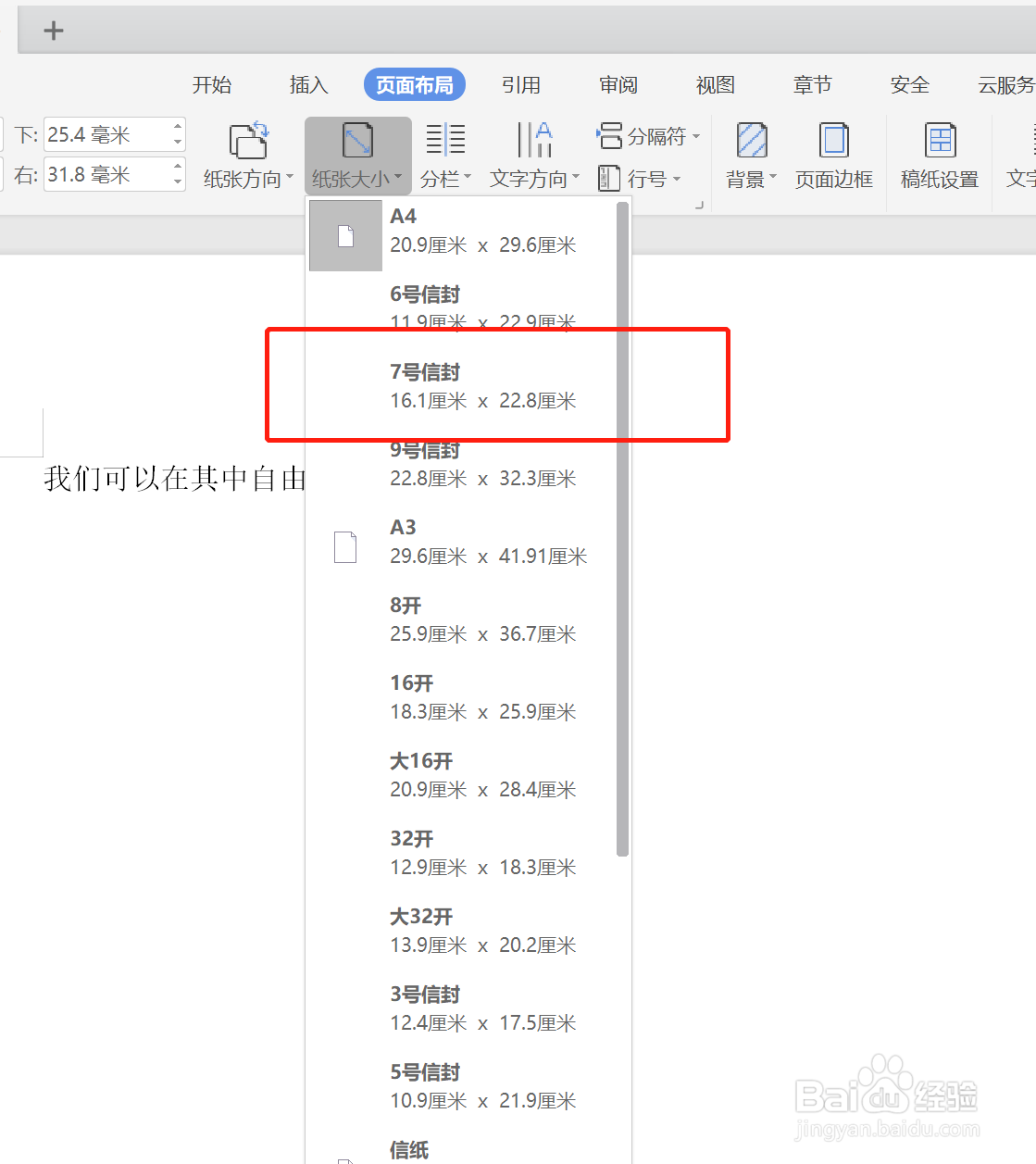
Task: Click the 页面边框 page border icon
Action: 834,140
